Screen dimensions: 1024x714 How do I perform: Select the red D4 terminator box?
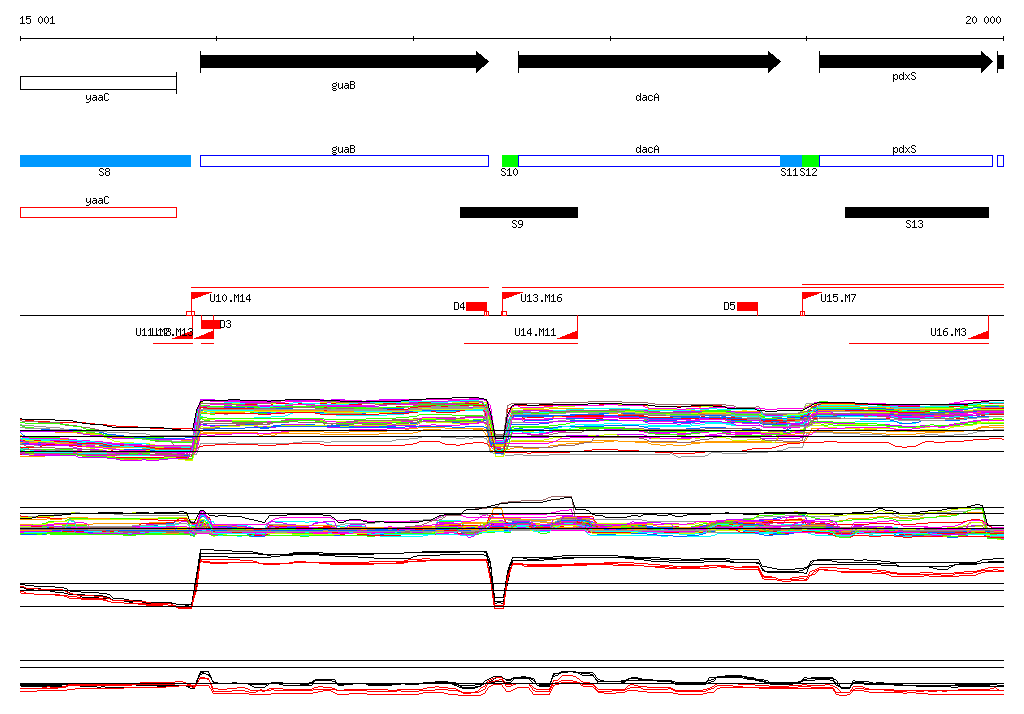point(476,306)
